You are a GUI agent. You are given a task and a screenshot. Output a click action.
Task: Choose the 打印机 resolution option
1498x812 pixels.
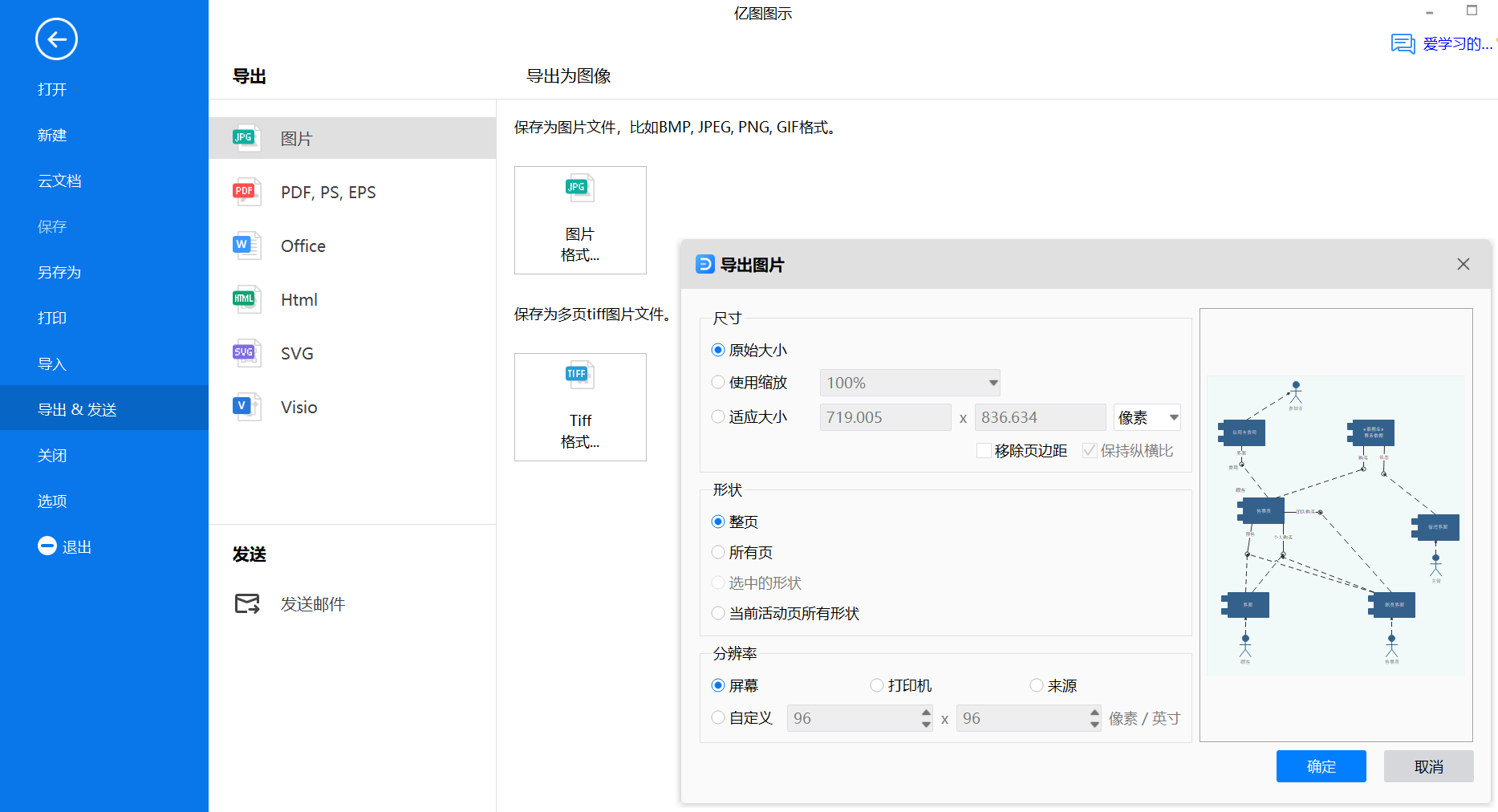click(x=877, y=685)
